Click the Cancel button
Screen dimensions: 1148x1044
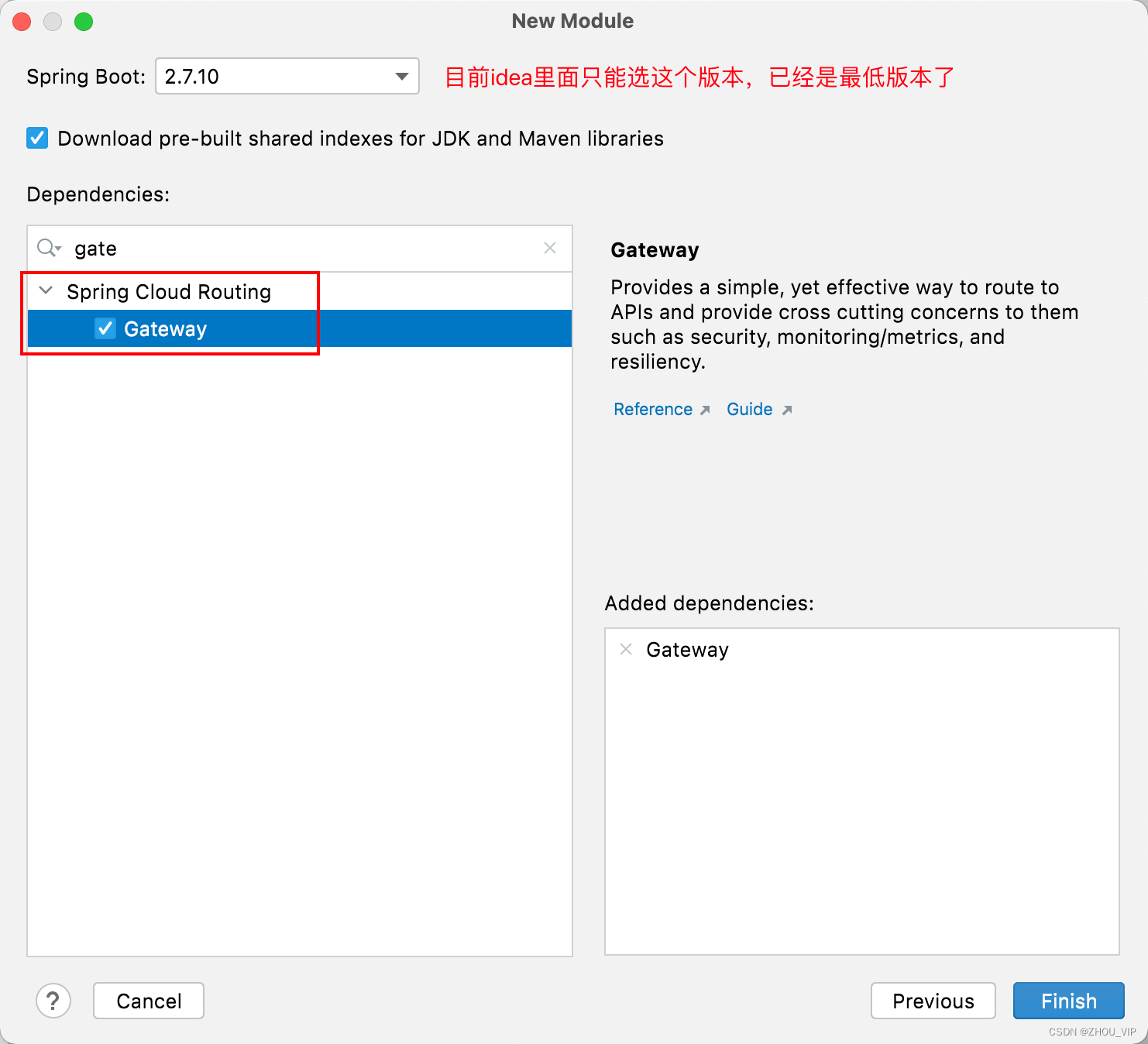(x=149, y=1001)
